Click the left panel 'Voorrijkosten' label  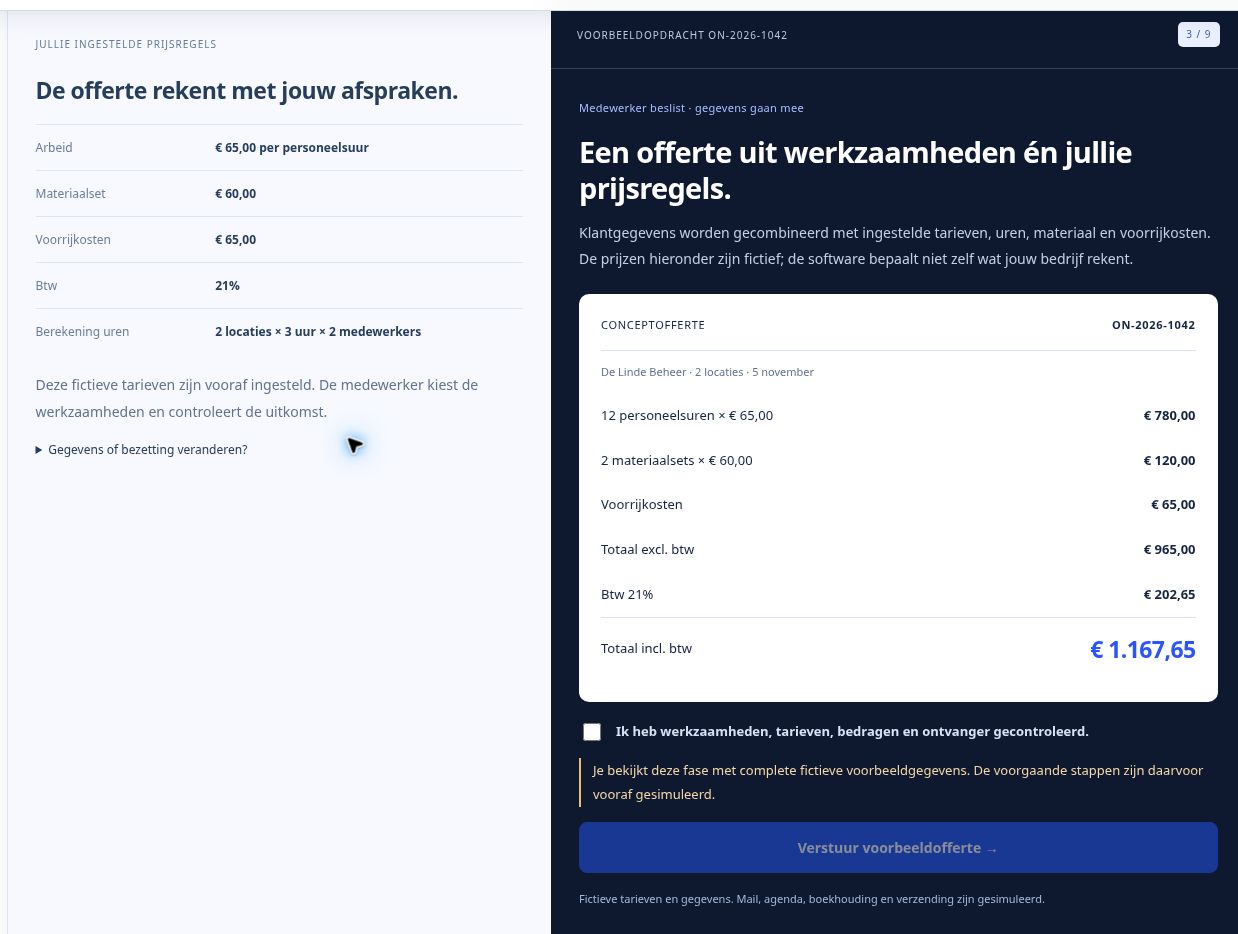click(73, 240)
